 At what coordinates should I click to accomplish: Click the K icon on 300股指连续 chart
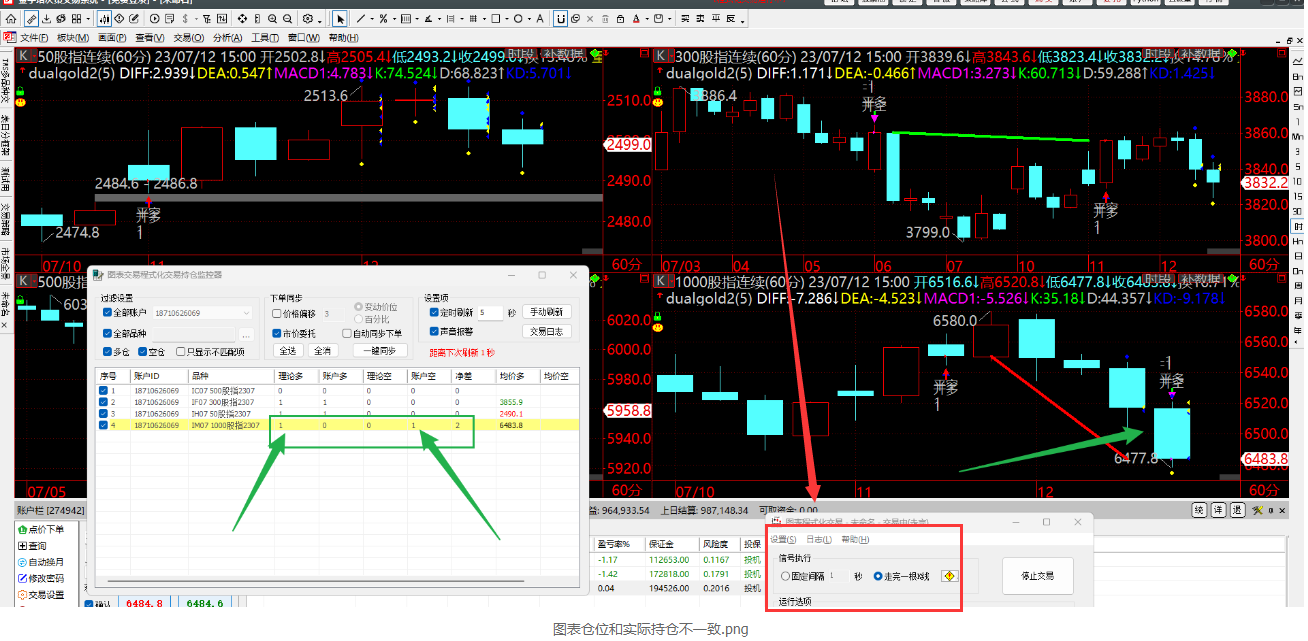pyautogui.click(x=661, y=56)
